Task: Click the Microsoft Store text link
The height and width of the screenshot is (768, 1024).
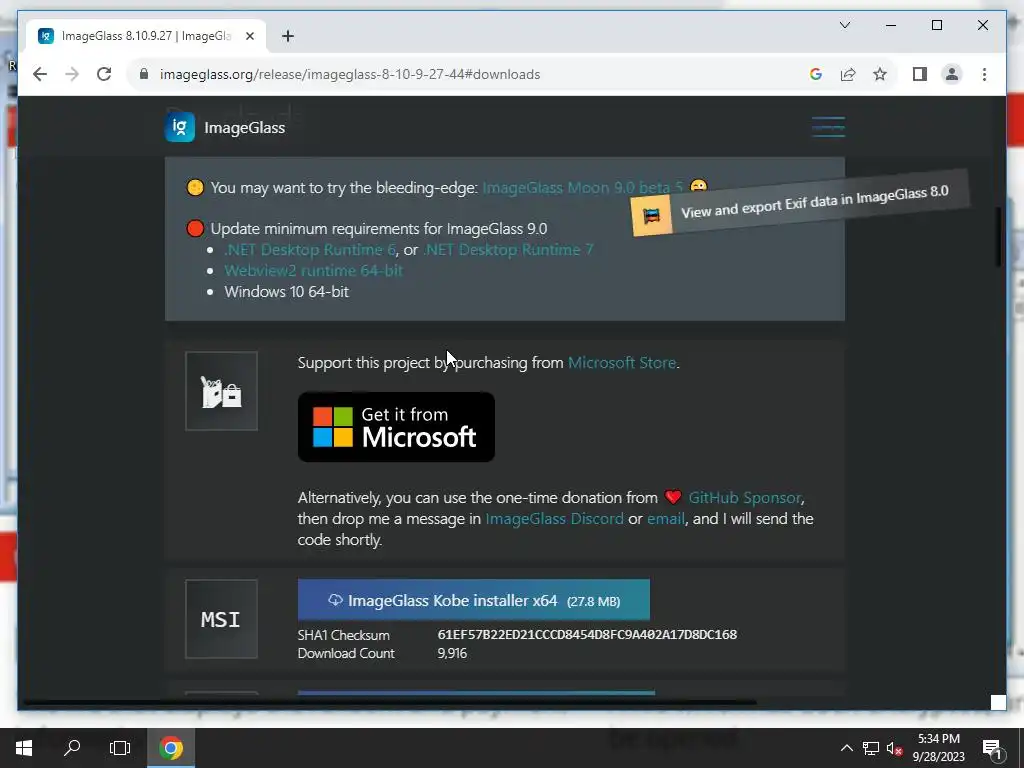Action: (x=622, y=362)
